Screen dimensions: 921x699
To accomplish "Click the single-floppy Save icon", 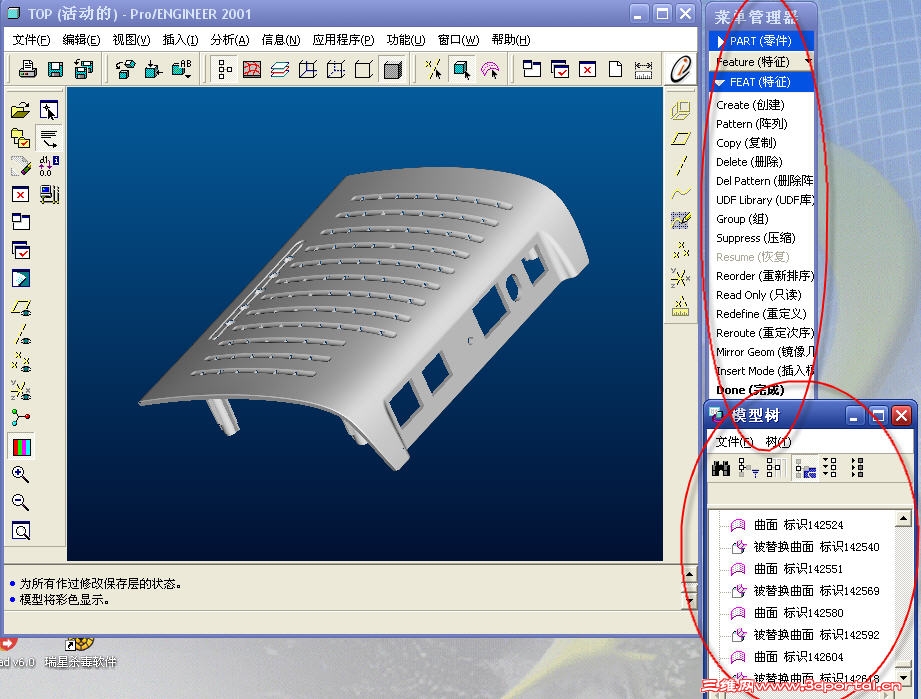I will click(x=55, y=69).
